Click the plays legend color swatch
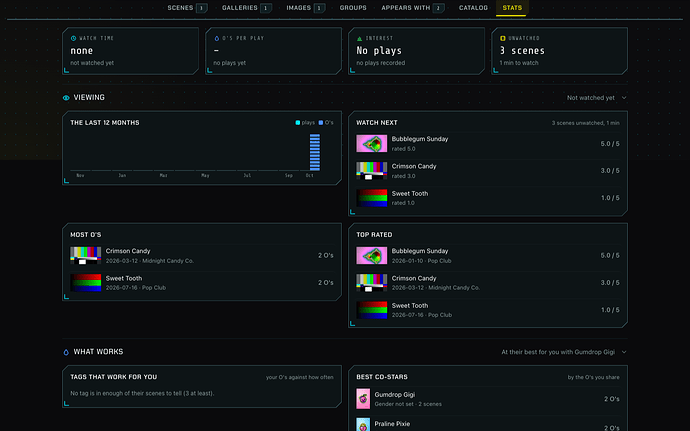This screenshot has height=431, width=690. pyautogui.click(x=298, y=123)
